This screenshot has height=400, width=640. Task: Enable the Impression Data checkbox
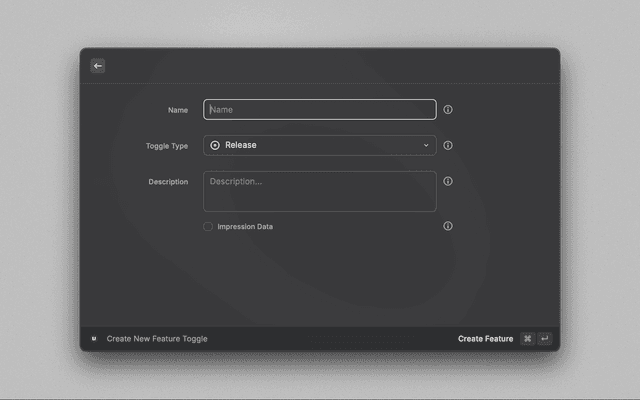point(208,227)
